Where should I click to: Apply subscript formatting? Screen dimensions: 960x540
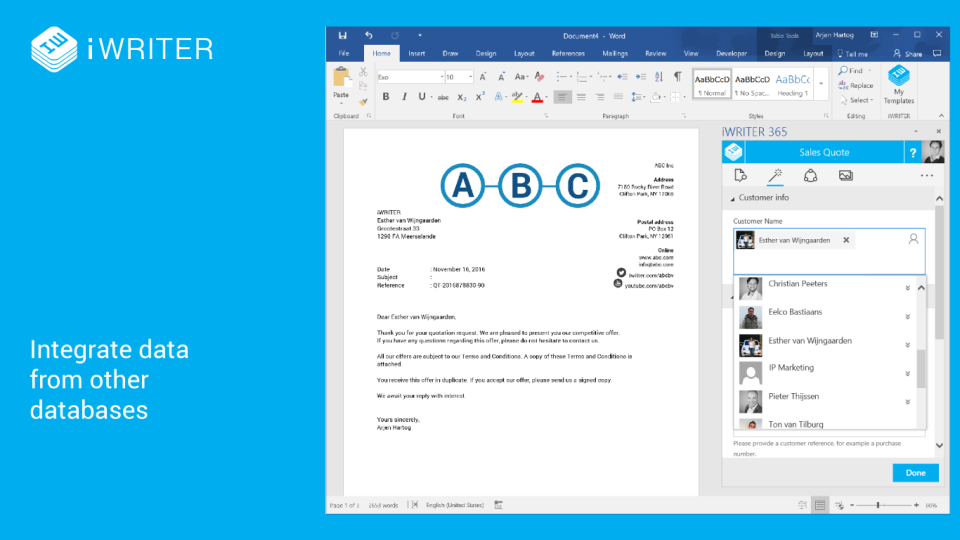[462, 97]
